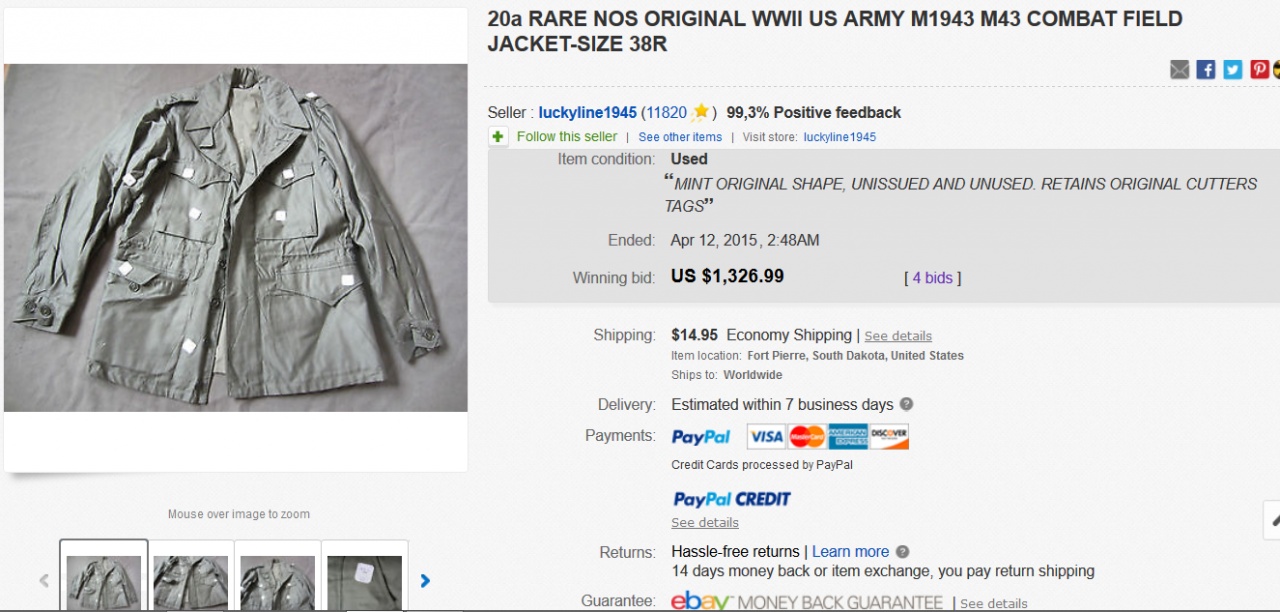The width and height of the screenshot is (1280, 612).
Task: Show previous thumbnails with left arrow
Action: [x=44, y=580]
